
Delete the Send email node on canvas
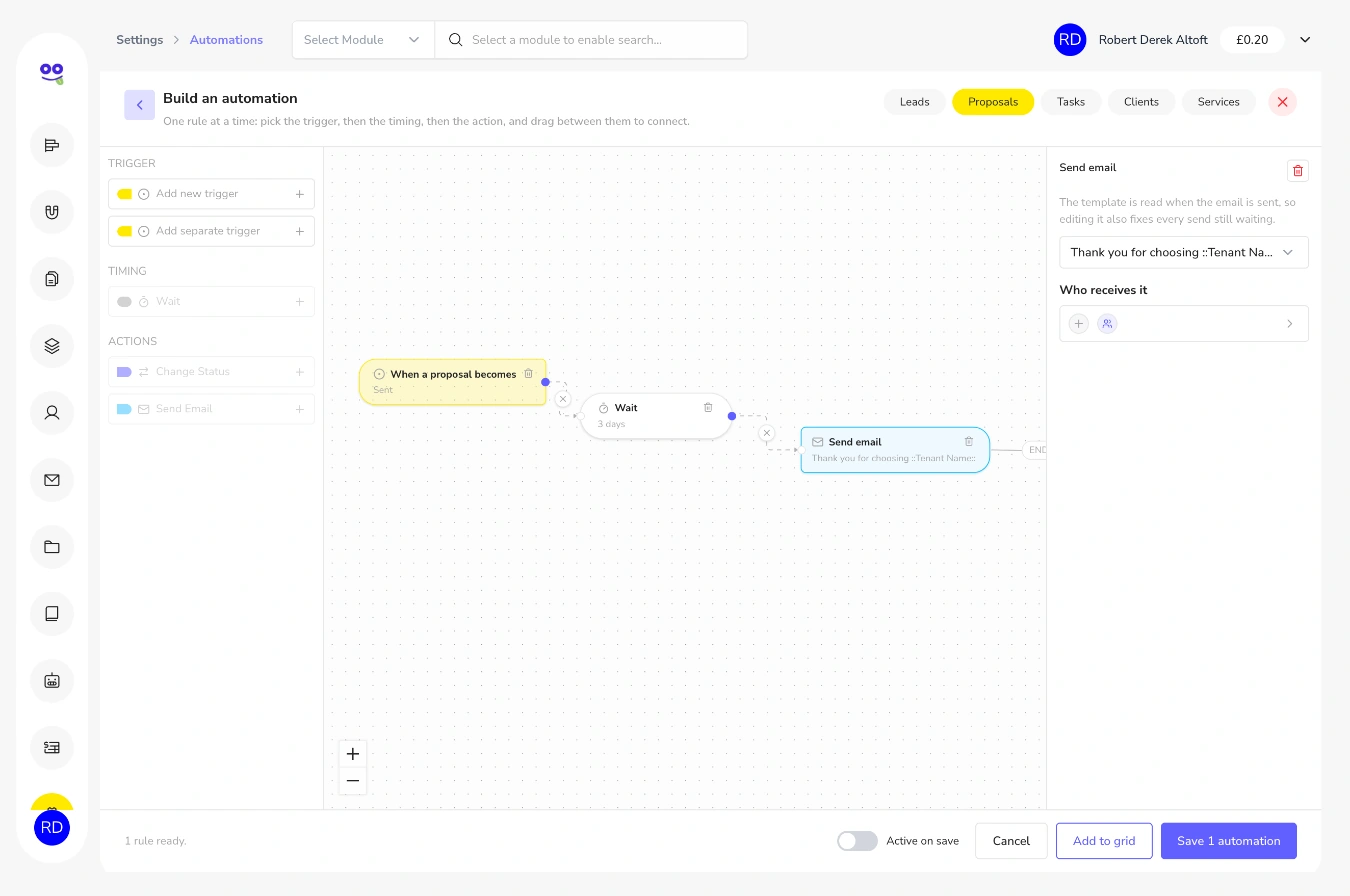pyautogui.click(x=968, y=441)
